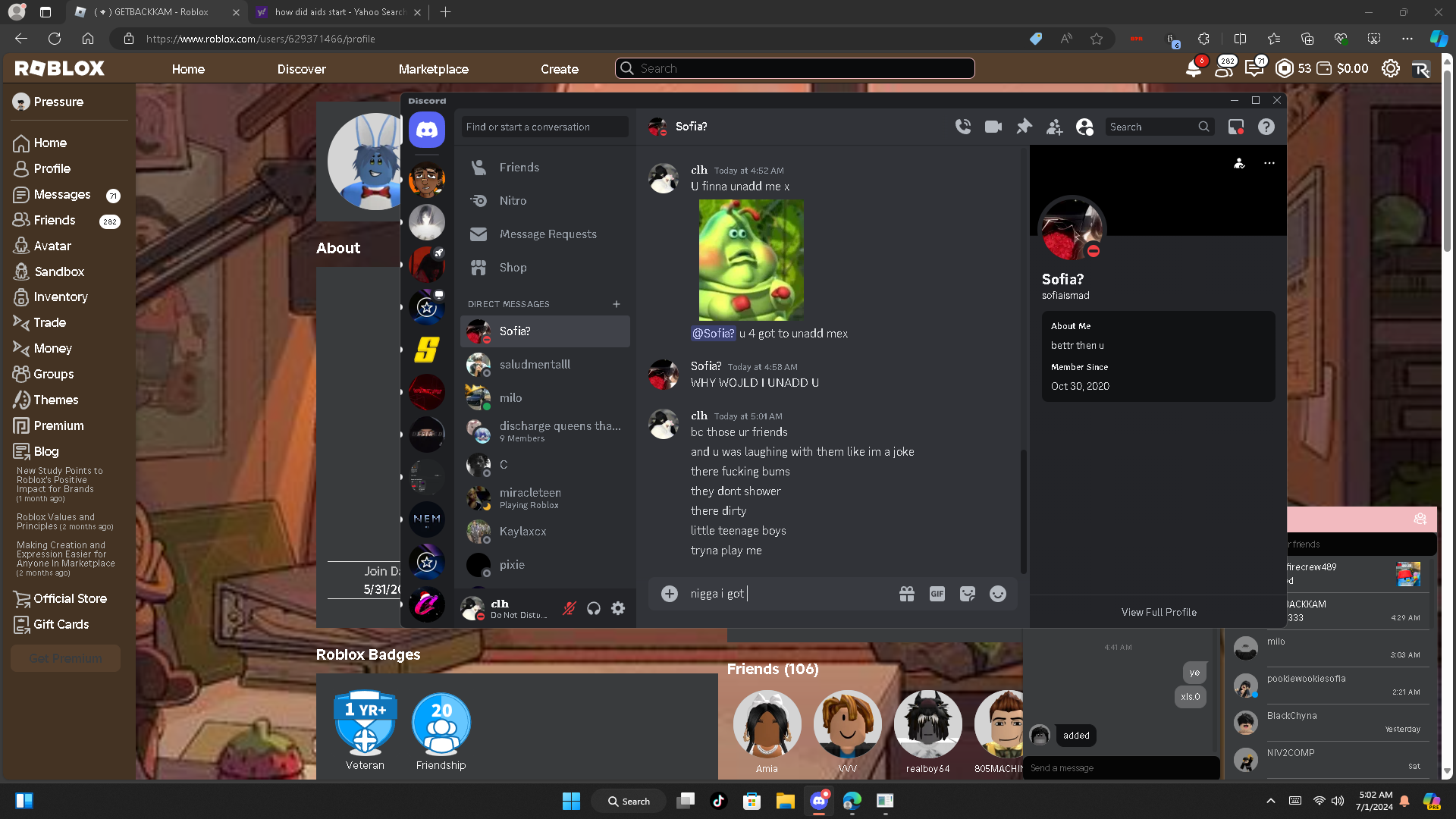This screenshot has width=1456, height=819.
Task: Open Trade in Roblox sidebar
Action: 40,322
